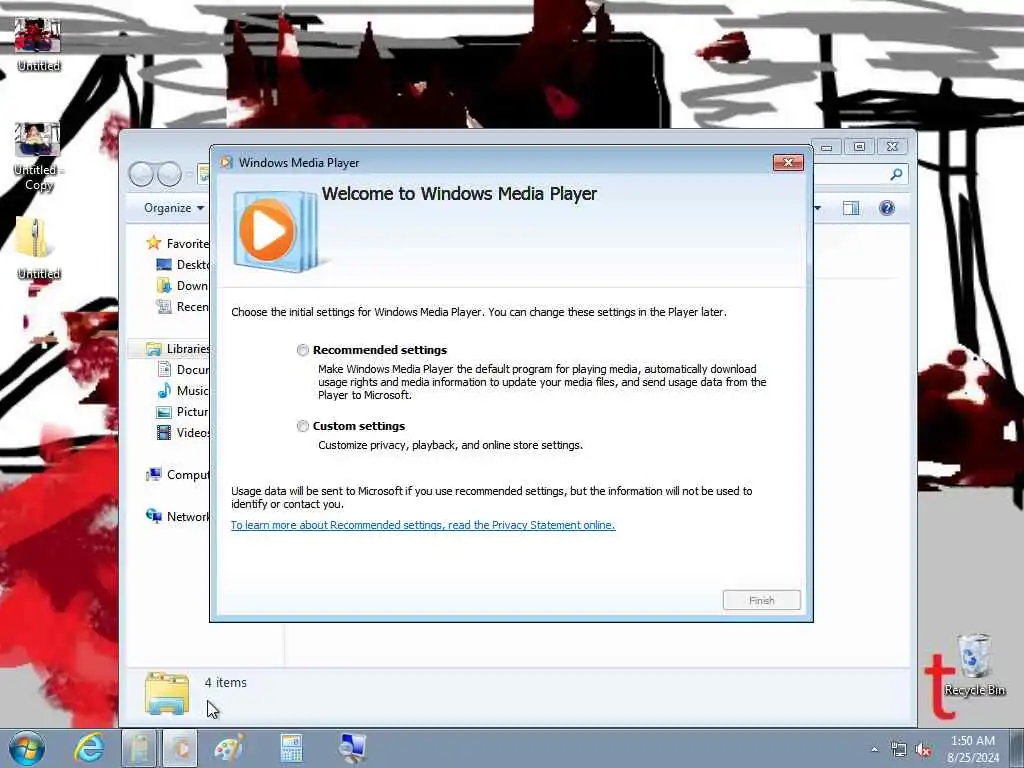Minimize the Explorer window
The image size is (1024, 768).
point(827,148)
